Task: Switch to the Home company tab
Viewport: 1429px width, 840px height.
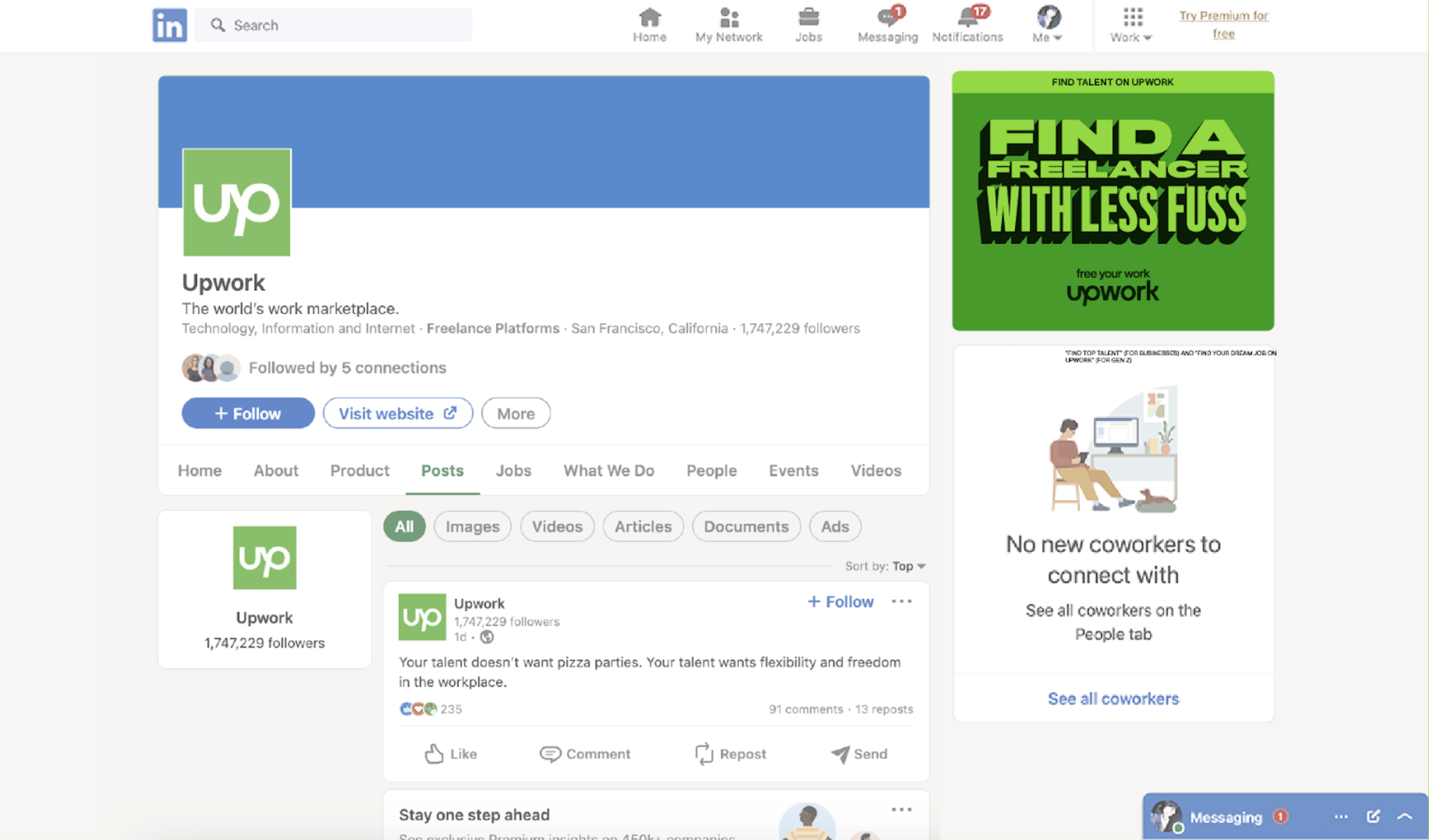Action: [x=200, y=470]
